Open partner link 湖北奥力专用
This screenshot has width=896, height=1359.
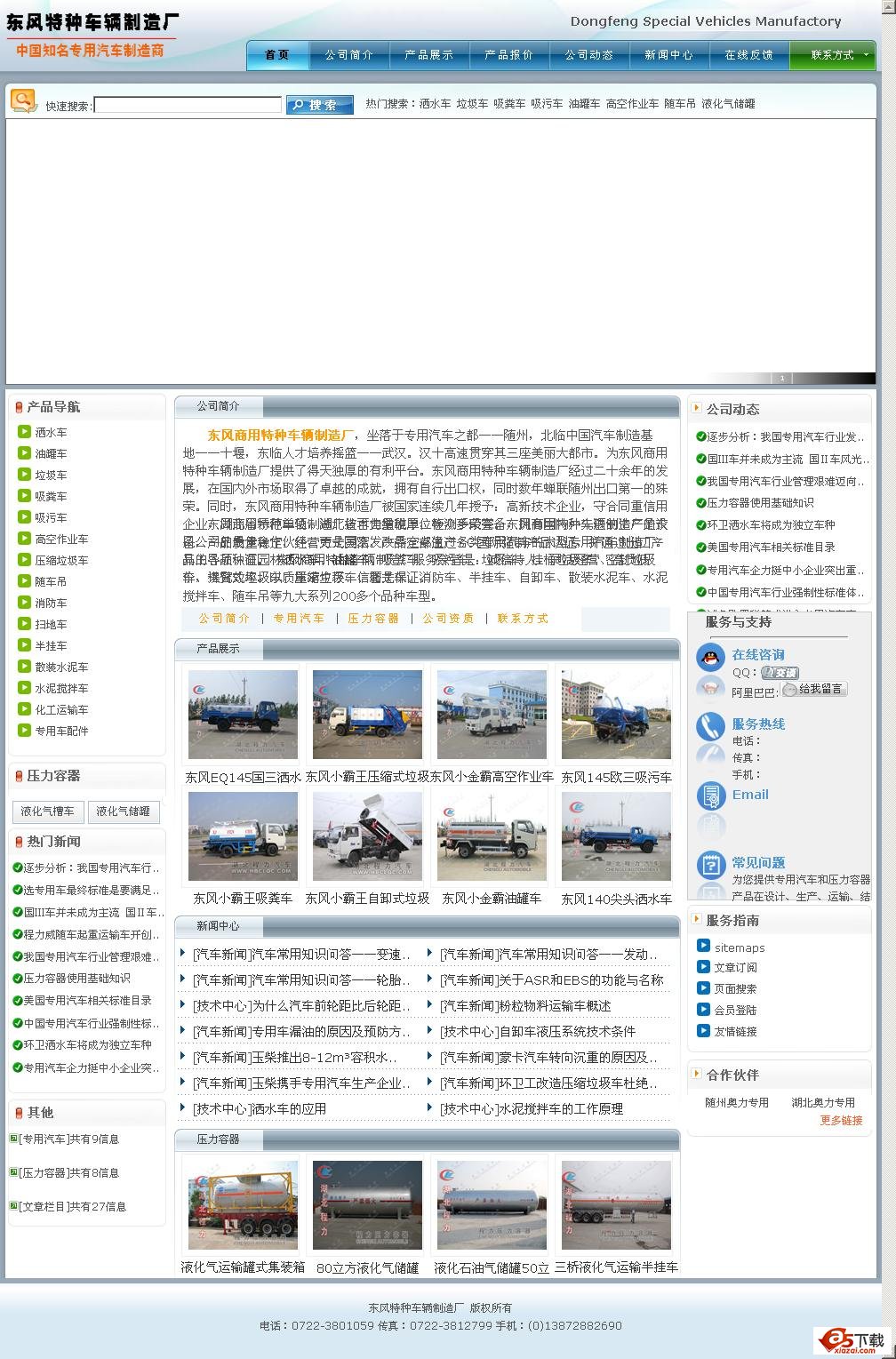tap(823, 1102)
